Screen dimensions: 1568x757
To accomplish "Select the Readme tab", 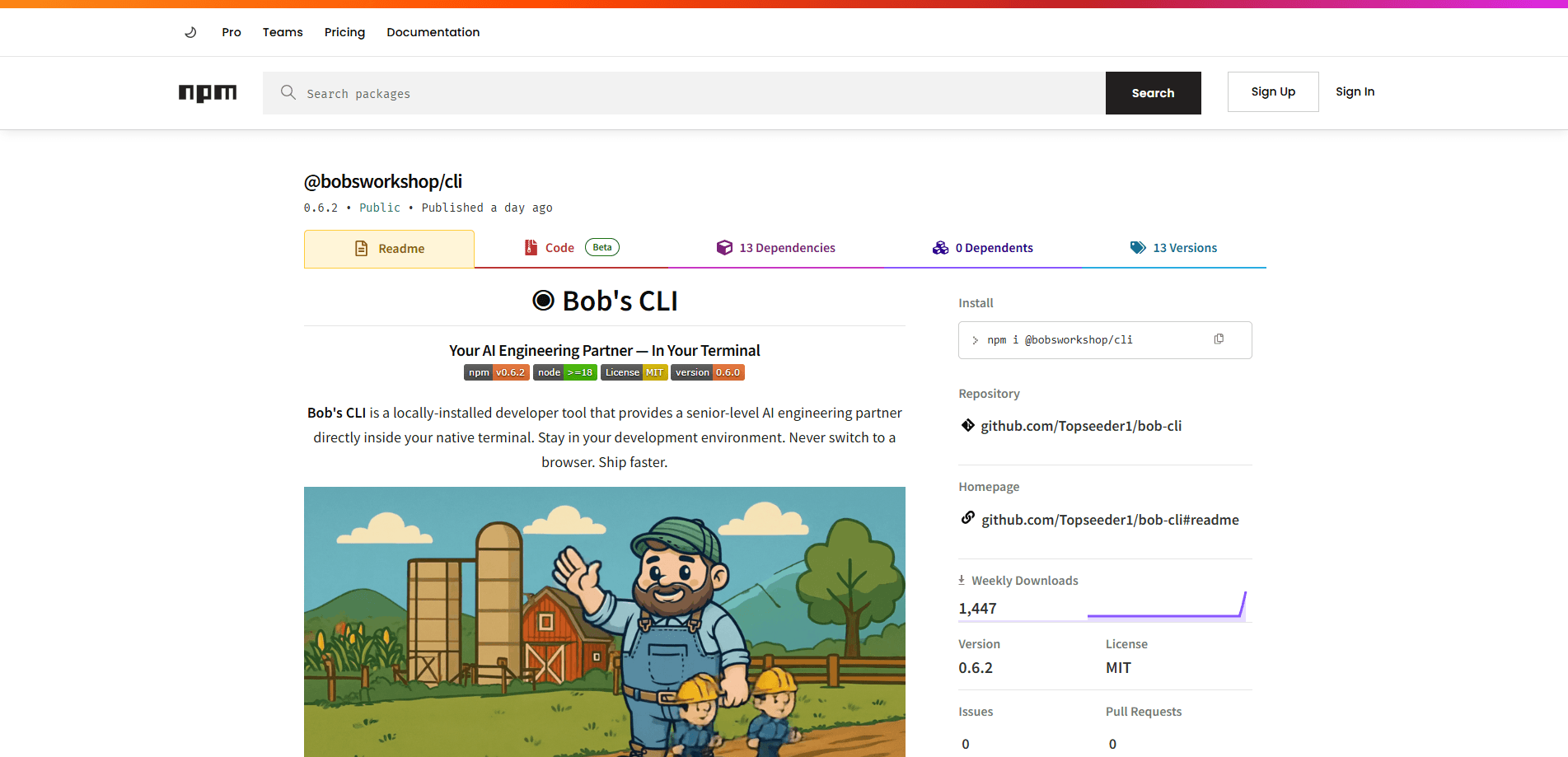I will (x=389, y=249).
